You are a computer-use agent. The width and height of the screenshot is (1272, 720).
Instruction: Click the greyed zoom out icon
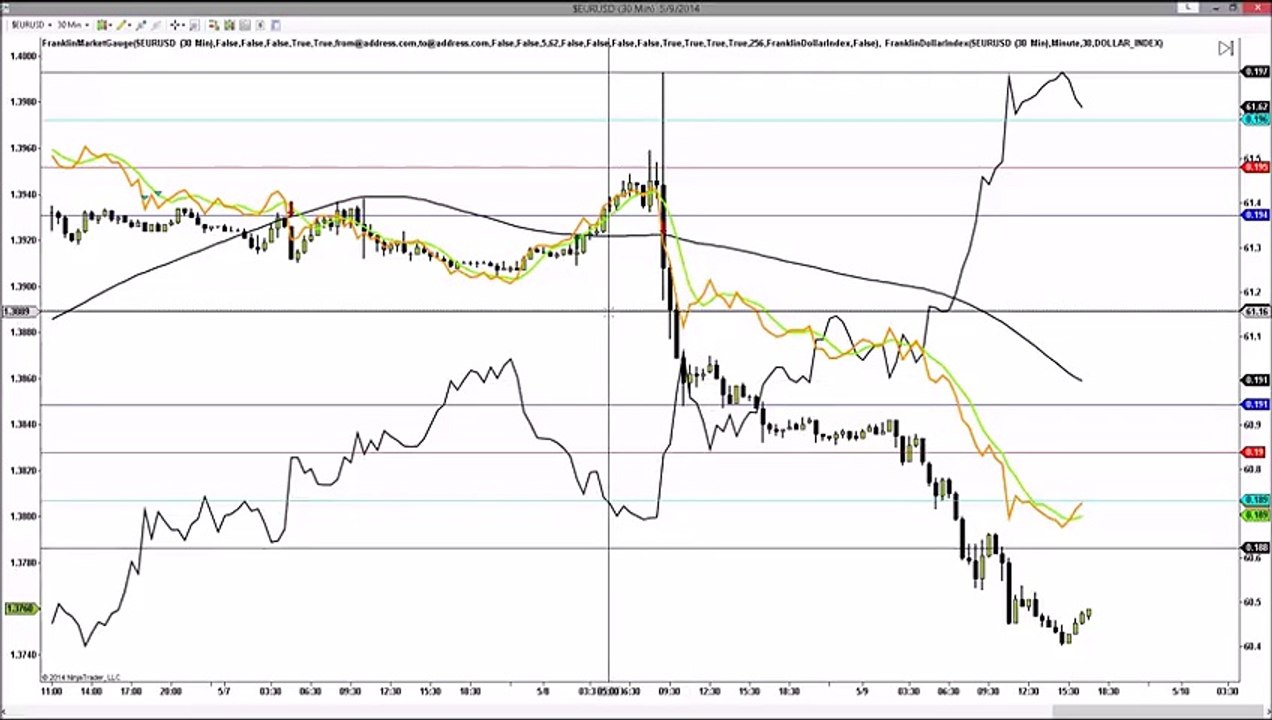pos(157,25)
